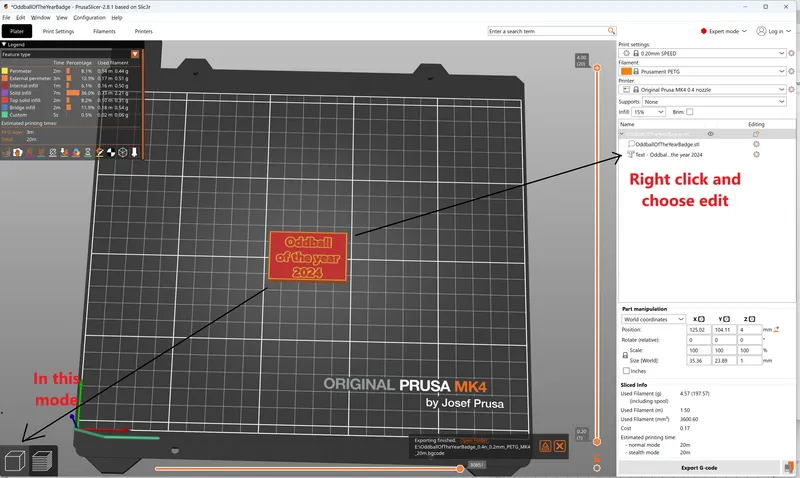This screenshot has width=800, height=478.
Task: Toggle the X axis mirror button
Action: click(702, 319)
